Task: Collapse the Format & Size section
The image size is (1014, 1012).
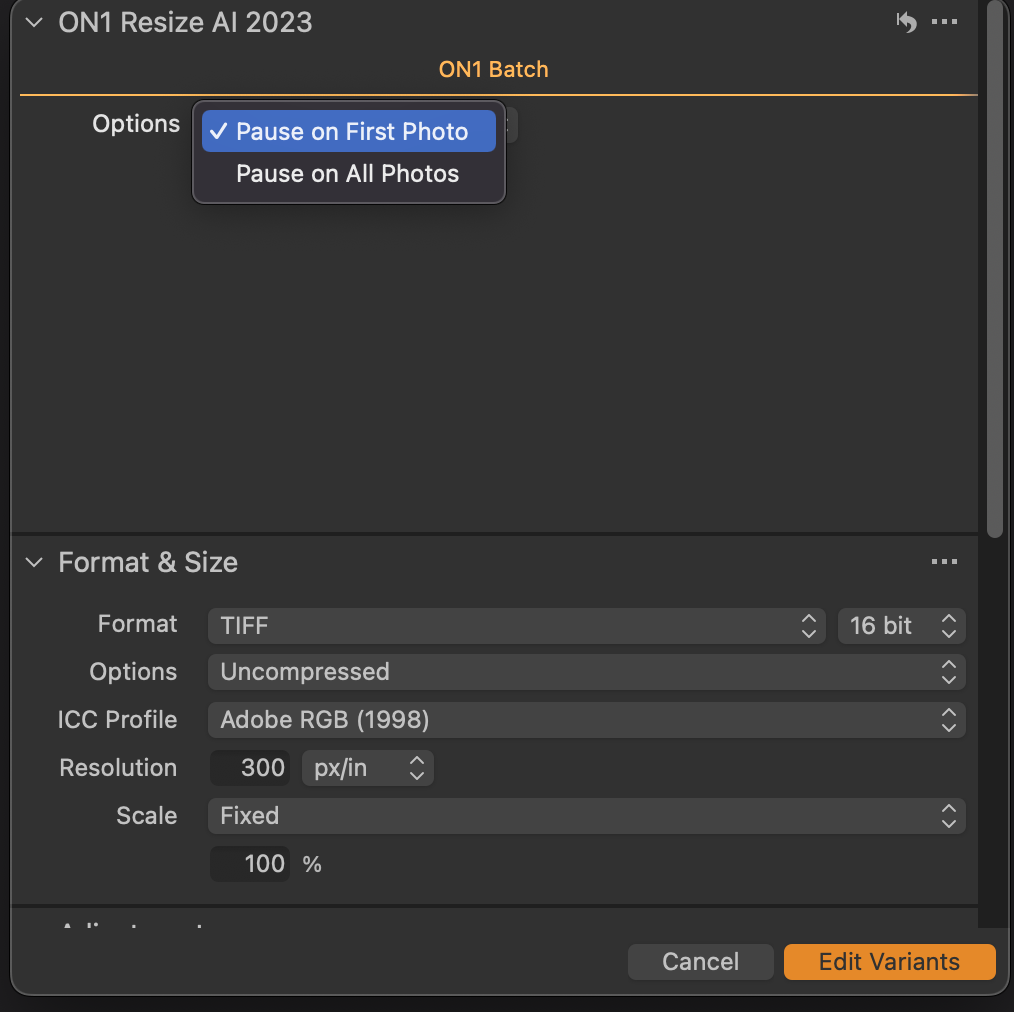Action: [35, 563]
